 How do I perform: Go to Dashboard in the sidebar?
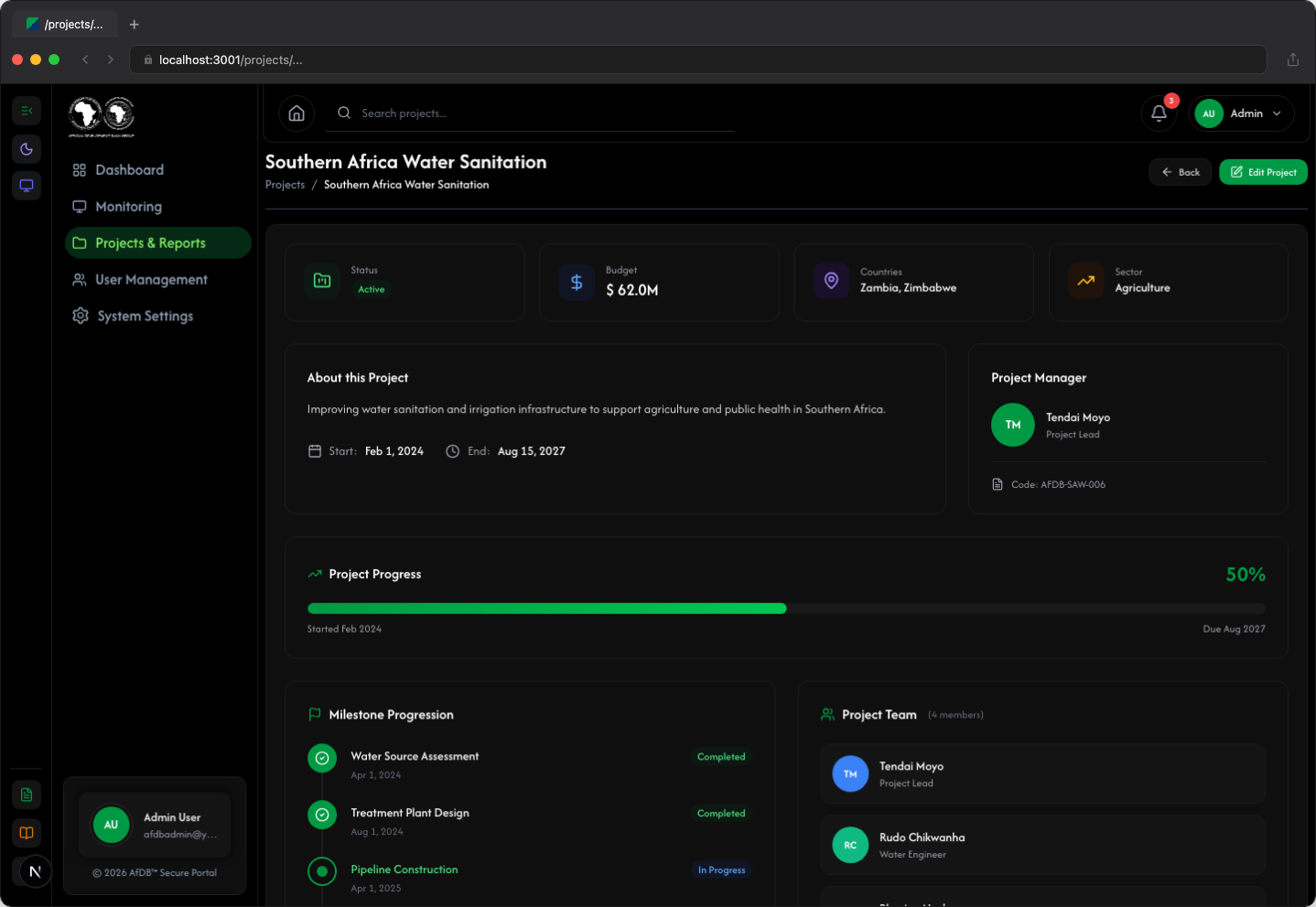coord(158,170)
